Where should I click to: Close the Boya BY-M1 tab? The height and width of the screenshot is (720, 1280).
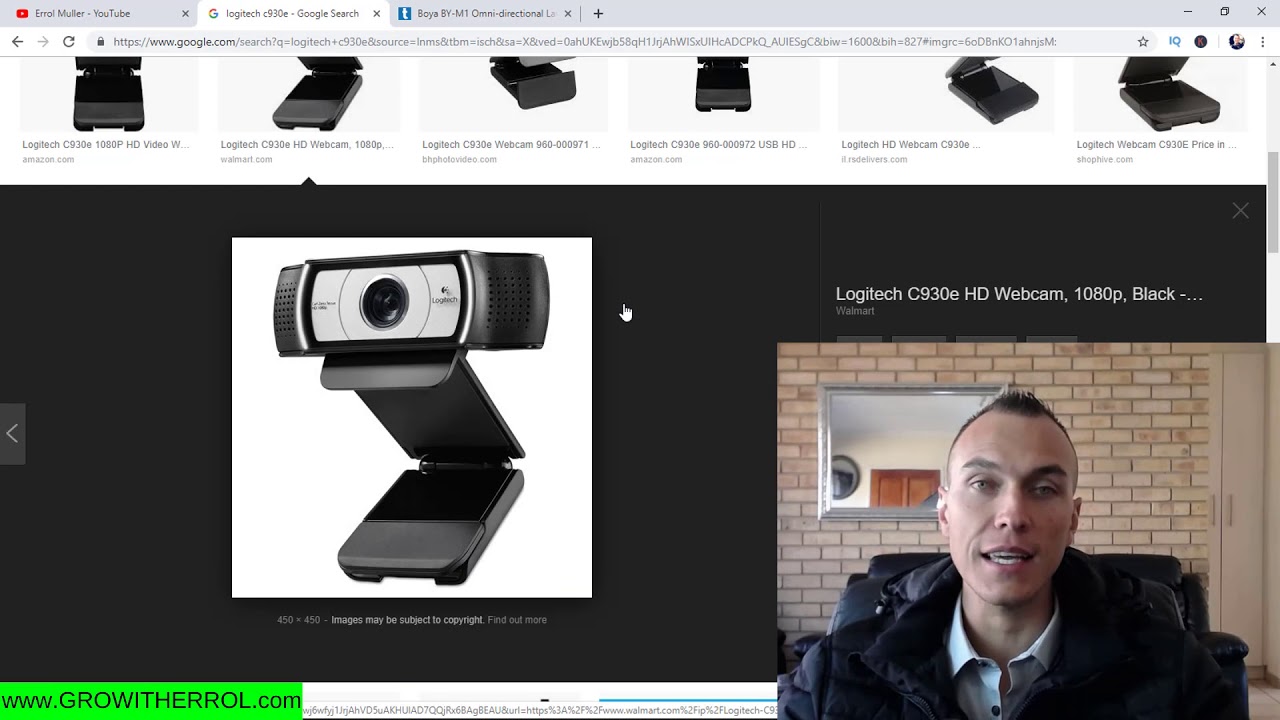568,14
